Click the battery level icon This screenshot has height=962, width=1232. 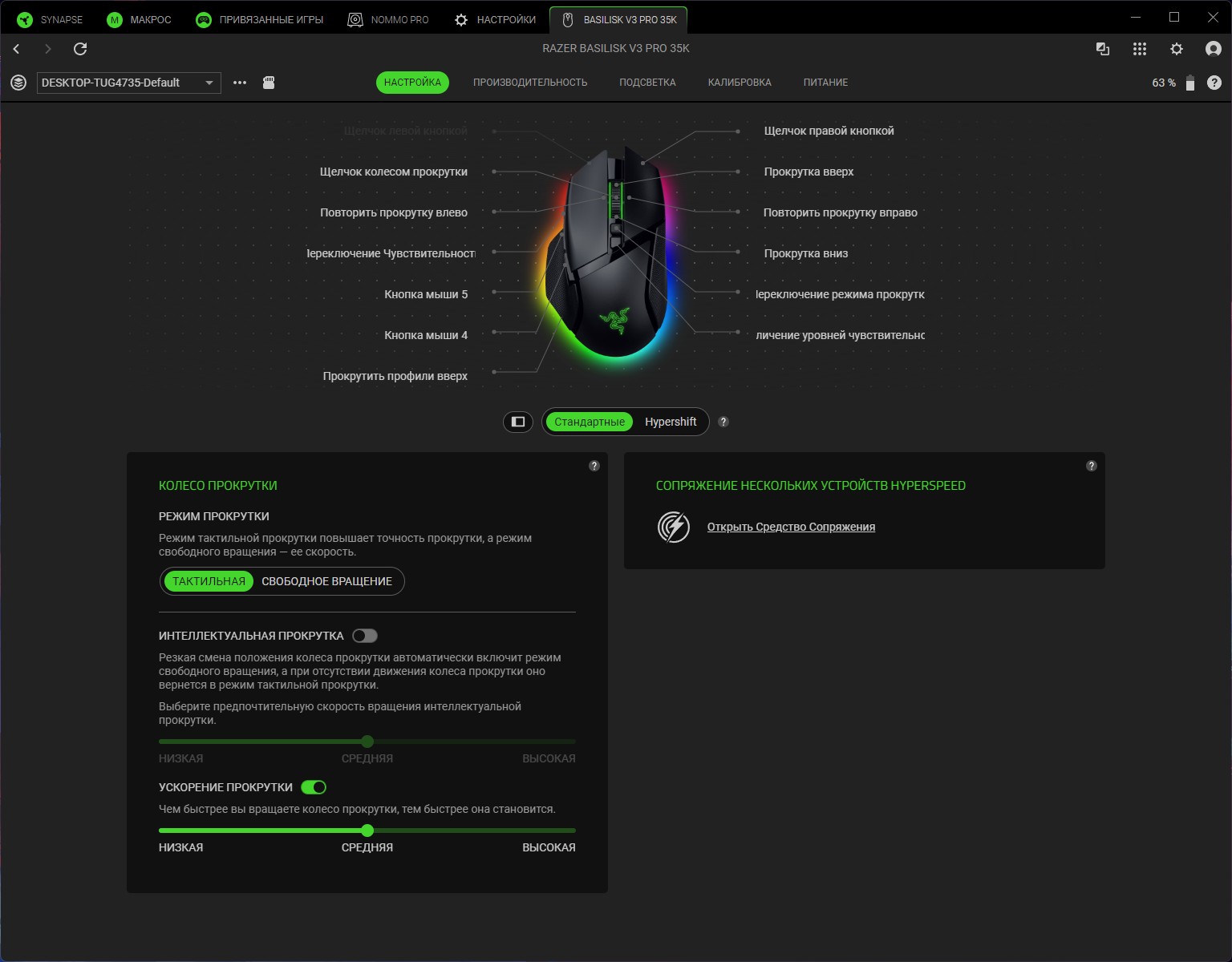coord(1190,83)
